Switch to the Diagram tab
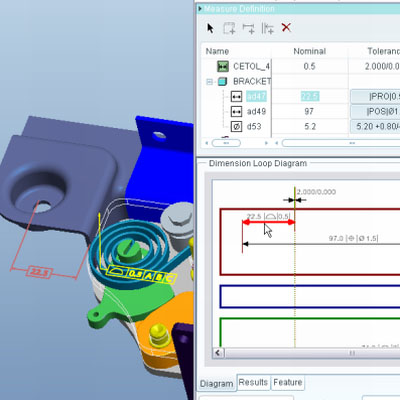 (217, 384)
